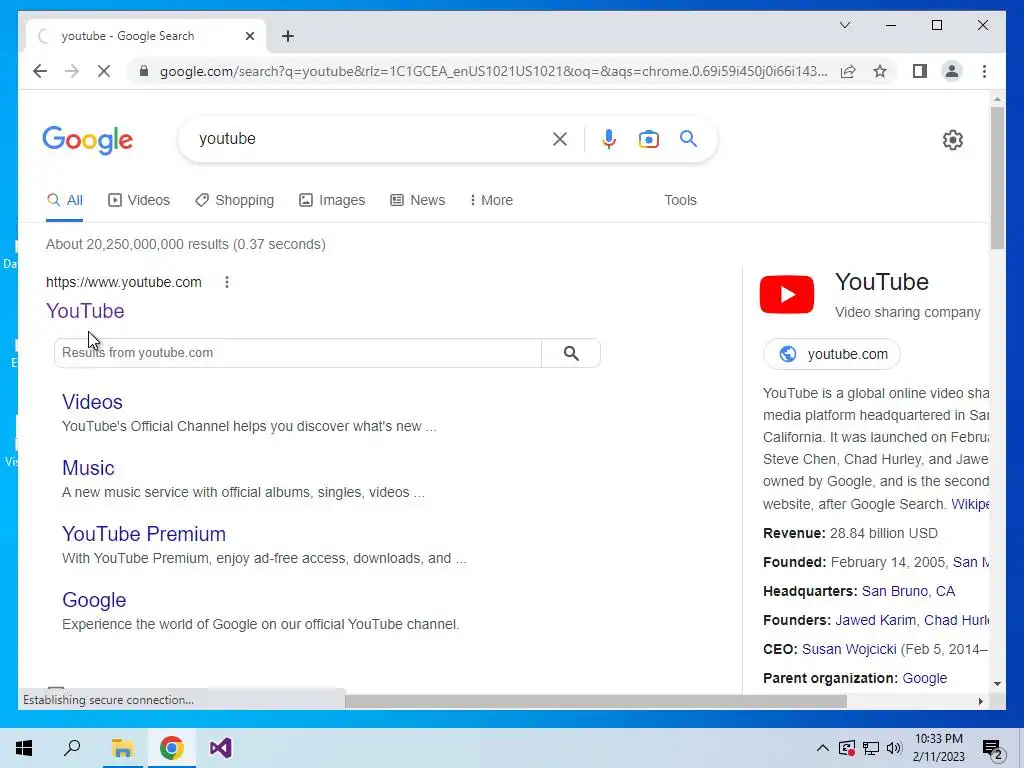Click the horizontal scrollbar thumb
The image size is (1024, 768).
[x=596, y=701]
